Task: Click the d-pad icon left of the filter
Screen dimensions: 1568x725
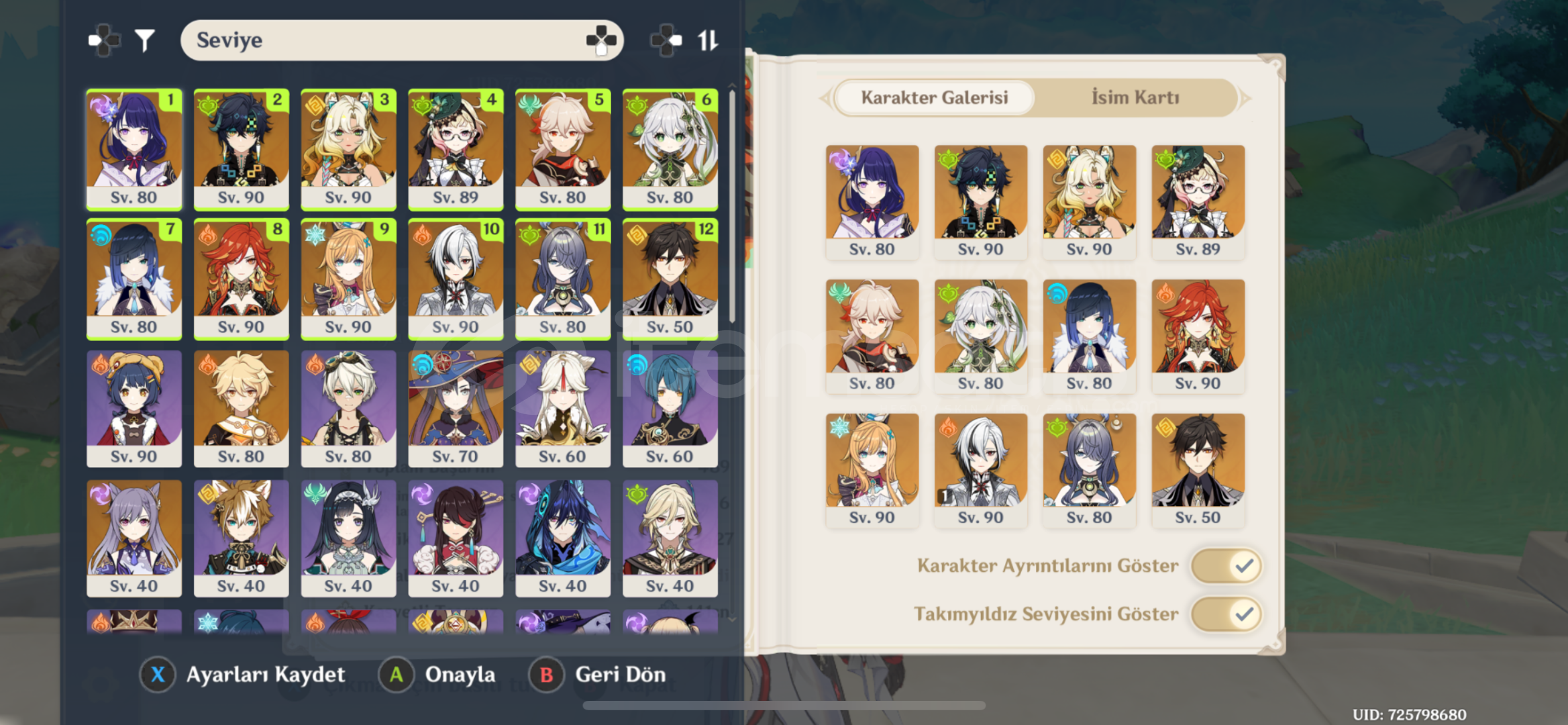Action: tap(104, 40)
